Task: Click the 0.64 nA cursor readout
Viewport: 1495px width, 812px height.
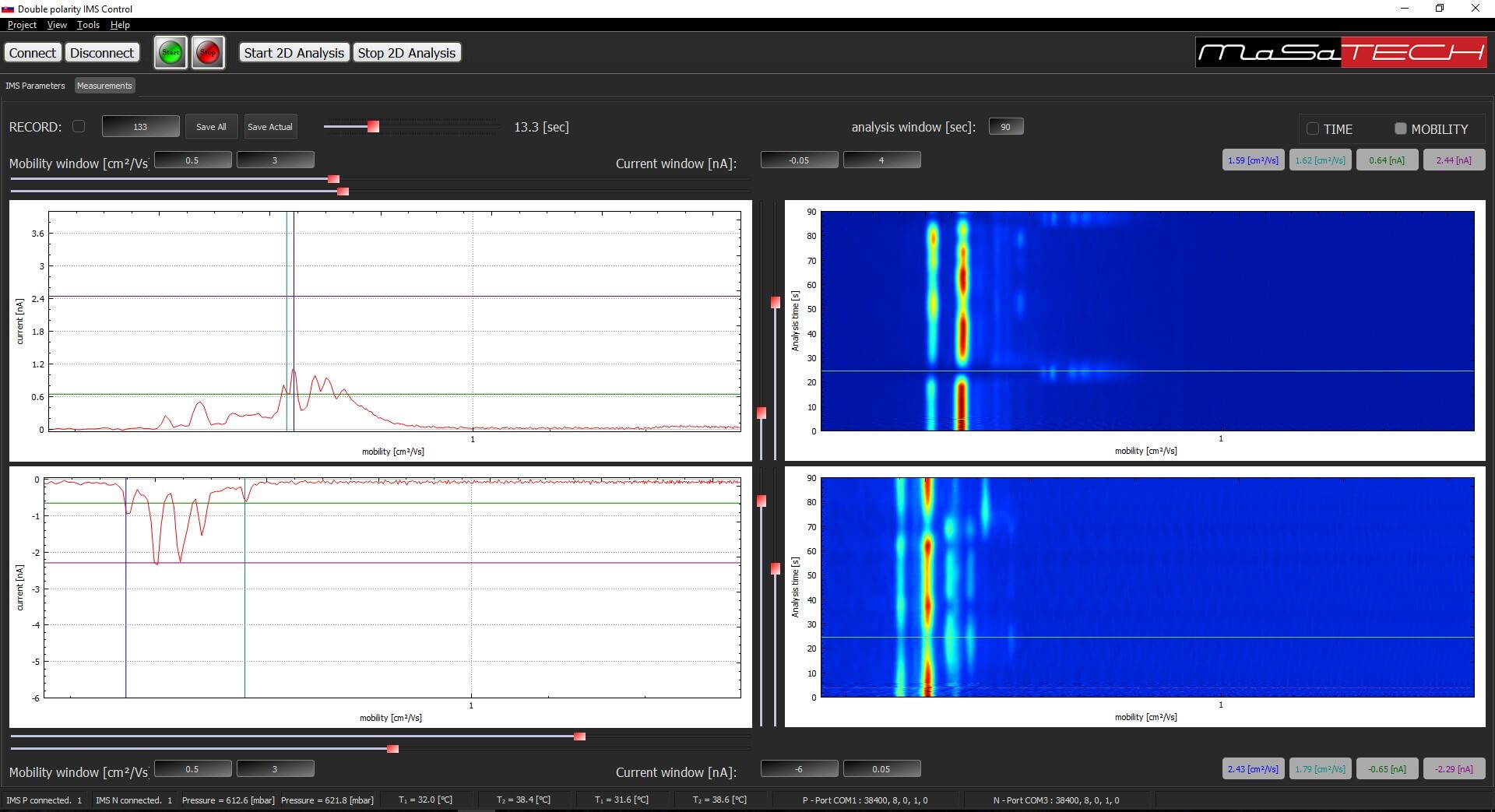Action: [x=1387, y=160]
